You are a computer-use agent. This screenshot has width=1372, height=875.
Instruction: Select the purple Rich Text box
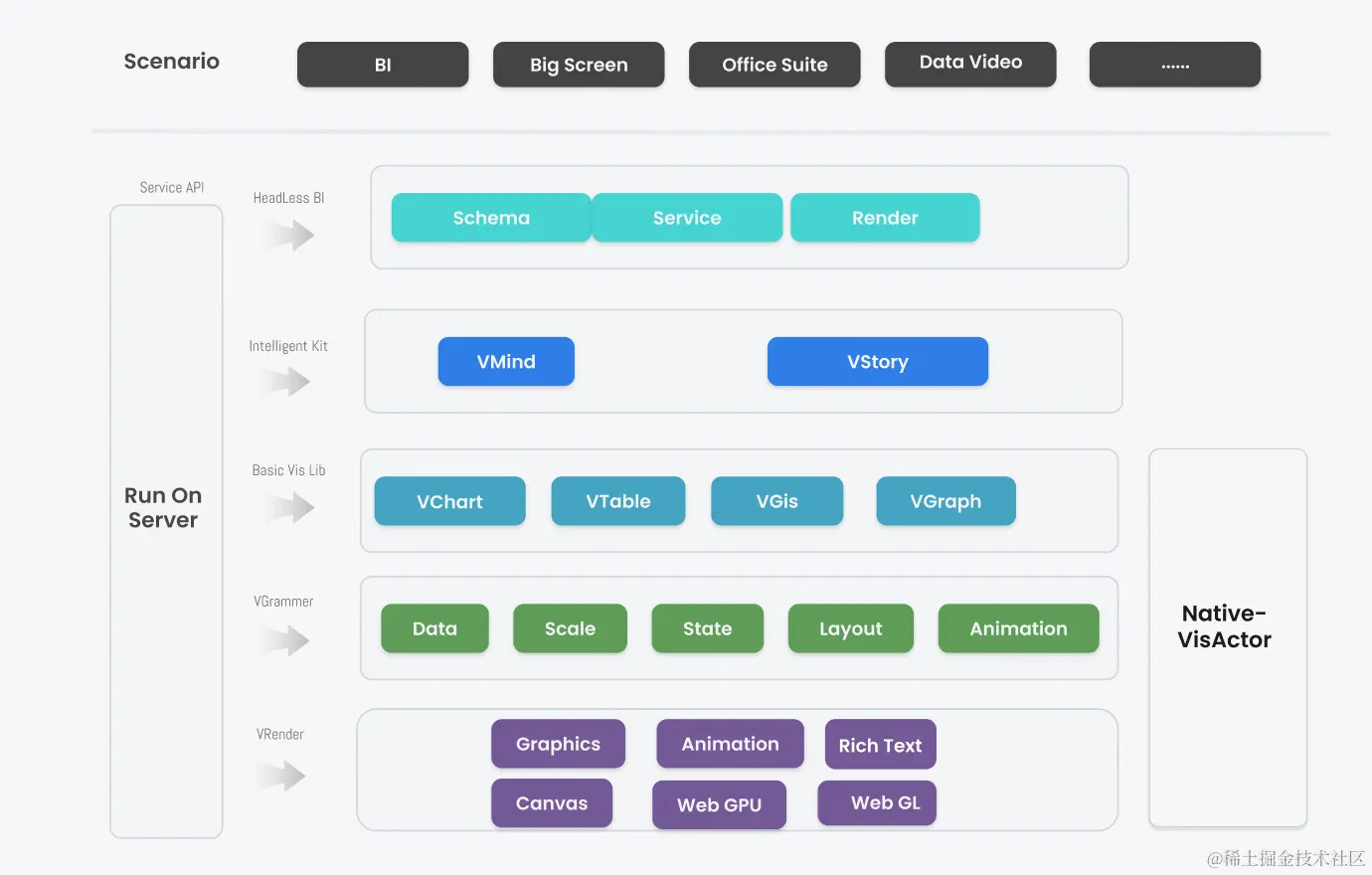(881, 745)
